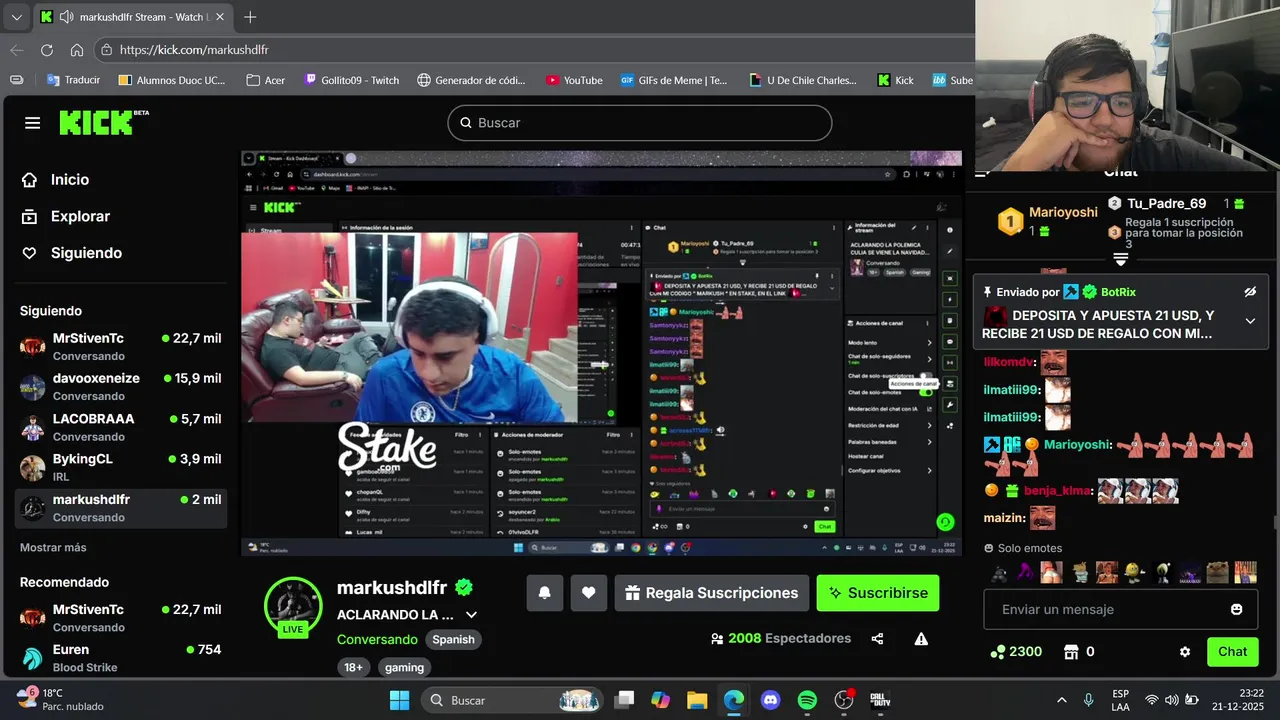
Task: Click the Suscribirse button
Action: (878, 593)
